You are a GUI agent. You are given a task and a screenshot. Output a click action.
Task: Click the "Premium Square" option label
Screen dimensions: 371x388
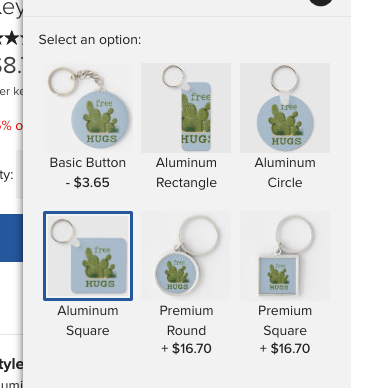(x=285, y=321)
